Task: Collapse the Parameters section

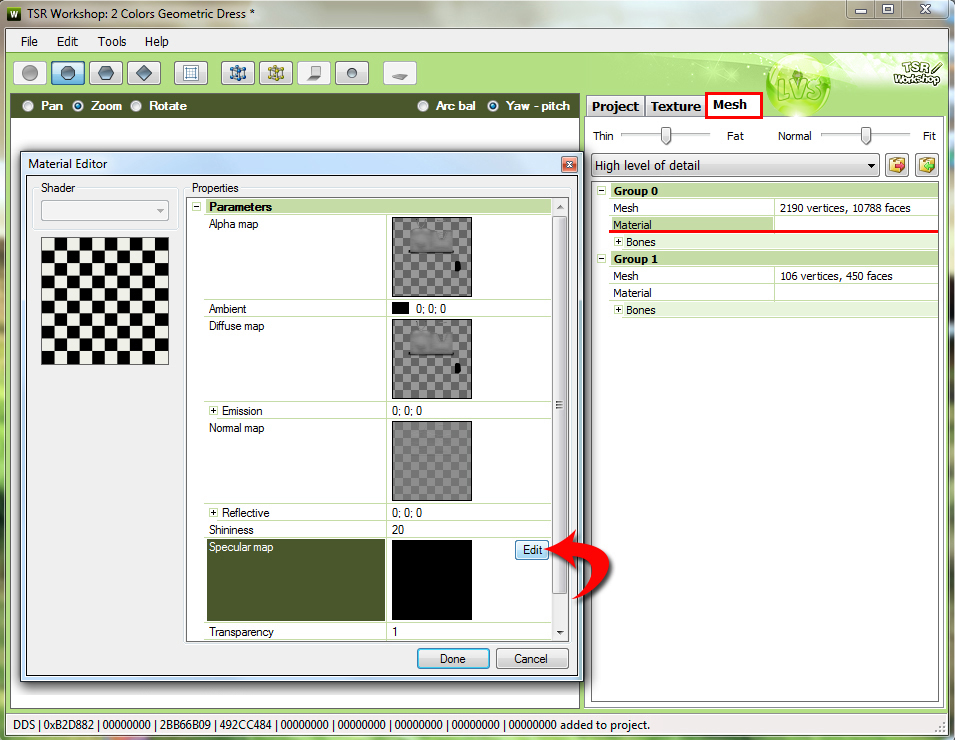Action: 197,206
